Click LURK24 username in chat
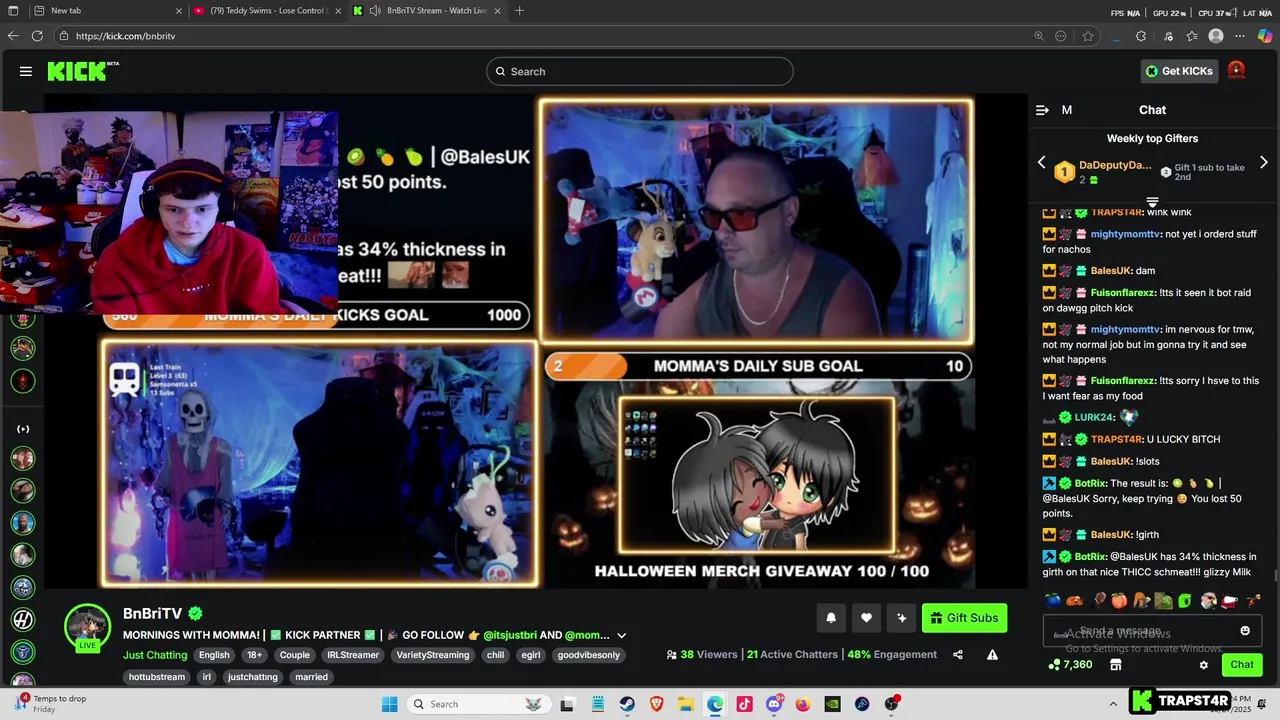 click(x=1094, y=417)
